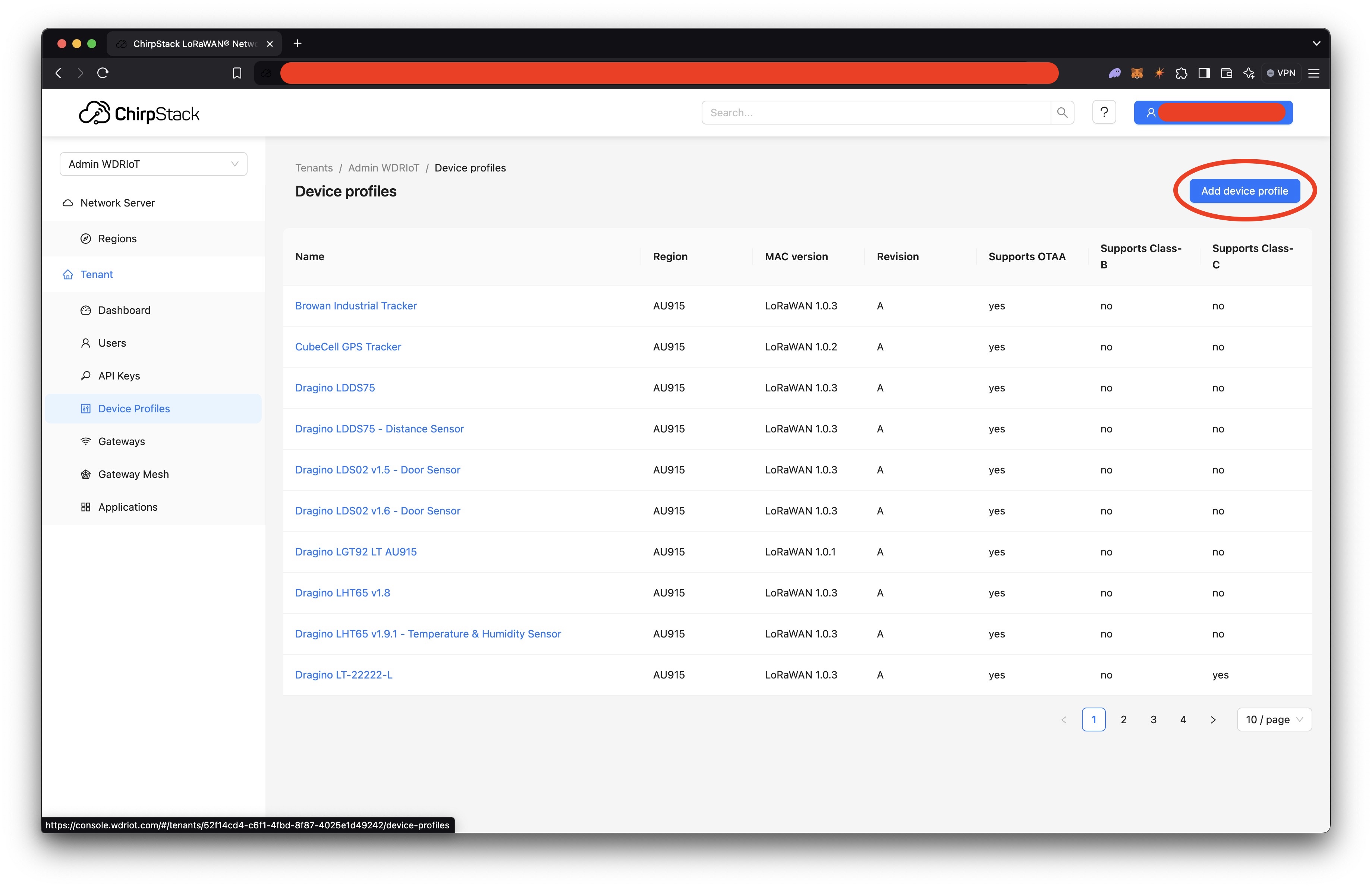Click Tenants breadcrumb link
This screenshot has height=888, width=1372.
(x=314, y=168)
